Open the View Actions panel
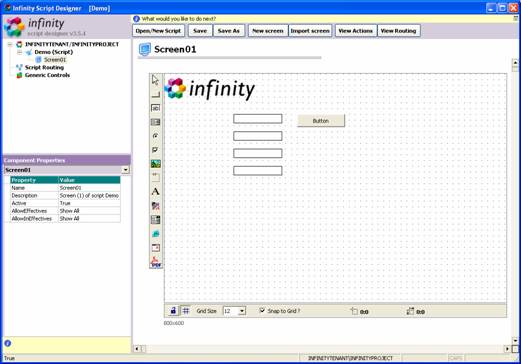The image size is (521, 364). point(356,31)
